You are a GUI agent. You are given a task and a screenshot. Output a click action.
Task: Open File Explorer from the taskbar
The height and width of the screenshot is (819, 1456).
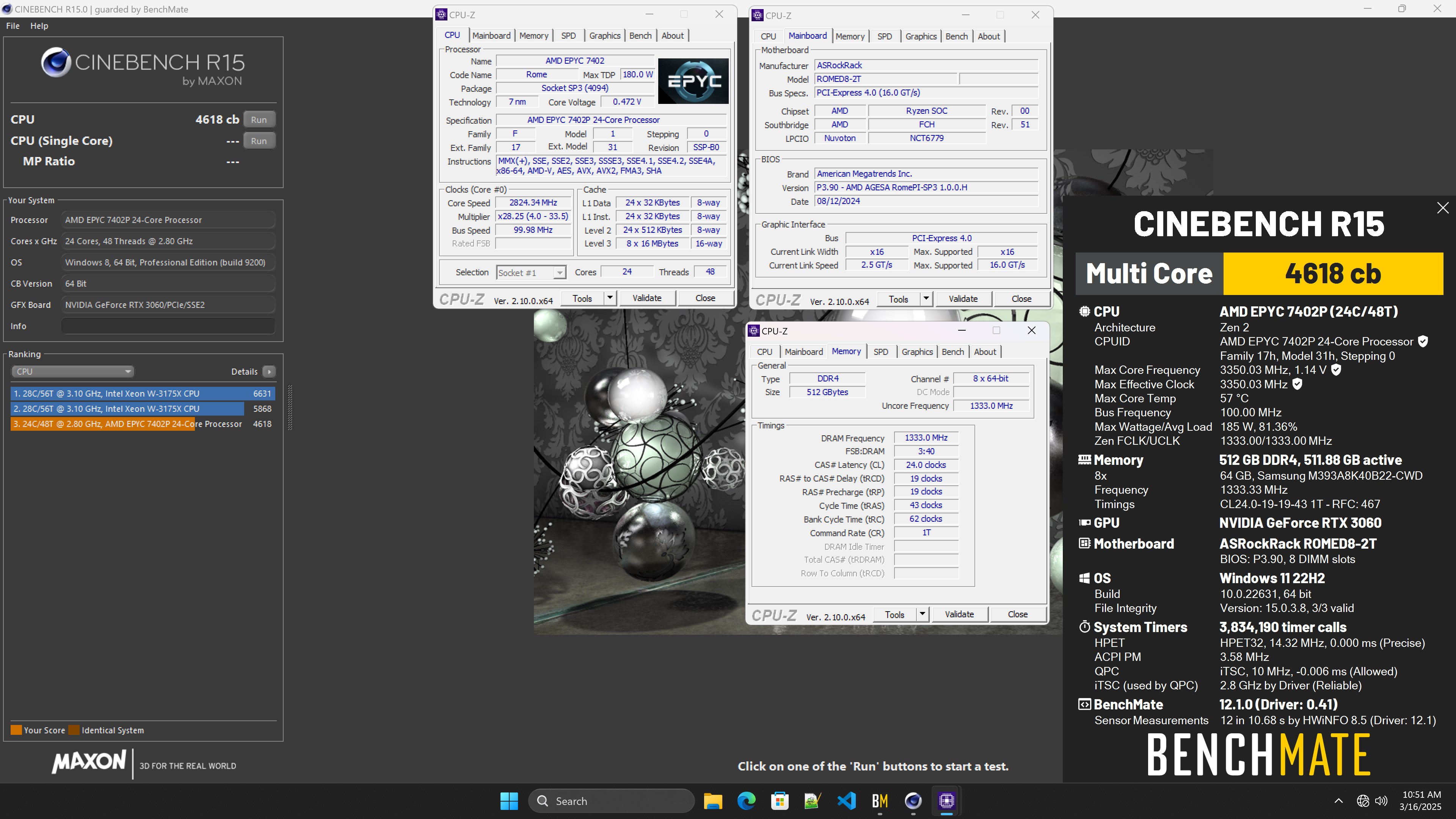(713, 801)
